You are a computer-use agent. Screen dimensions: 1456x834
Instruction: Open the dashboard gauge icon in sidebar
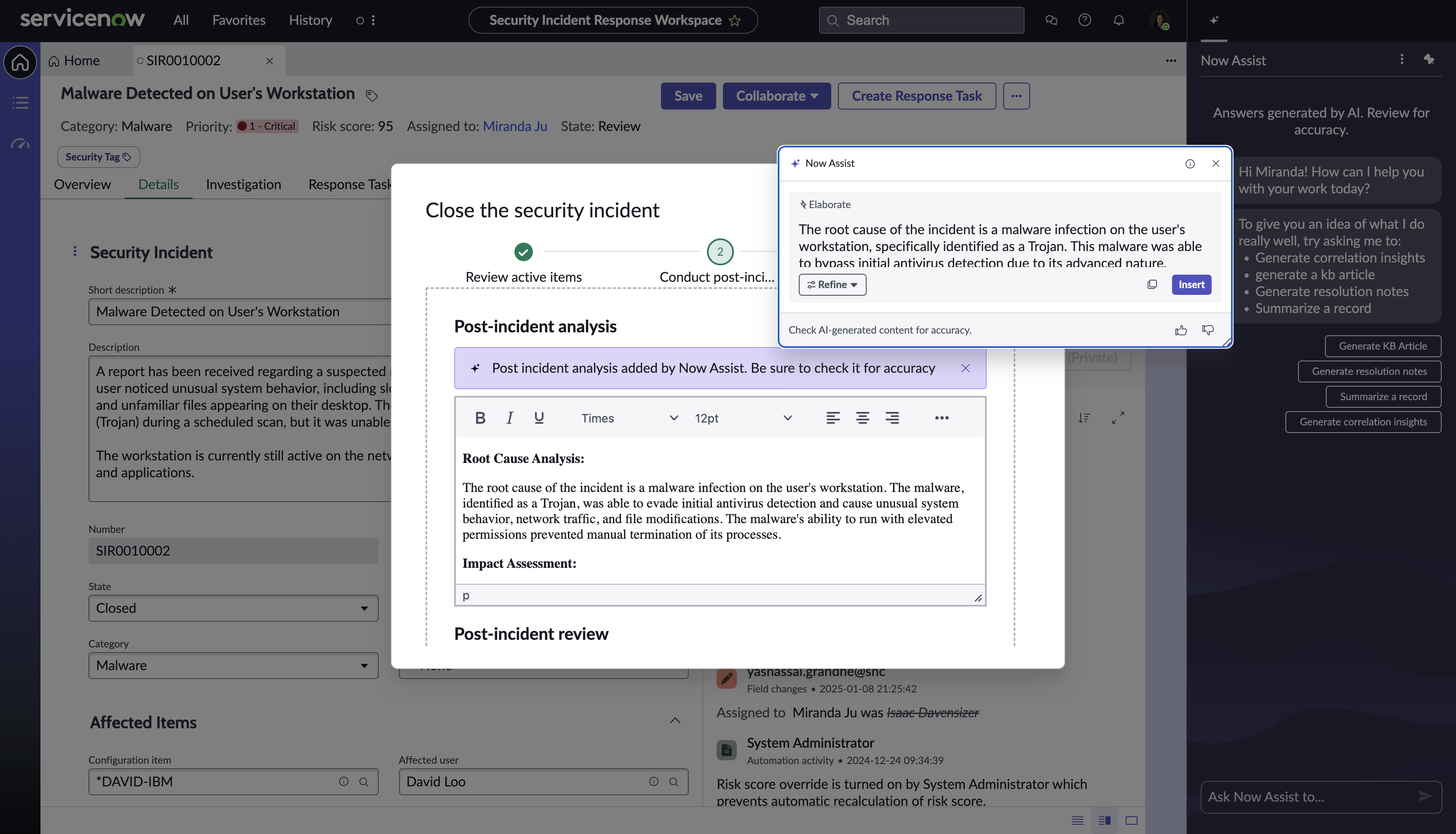(20, 144)
